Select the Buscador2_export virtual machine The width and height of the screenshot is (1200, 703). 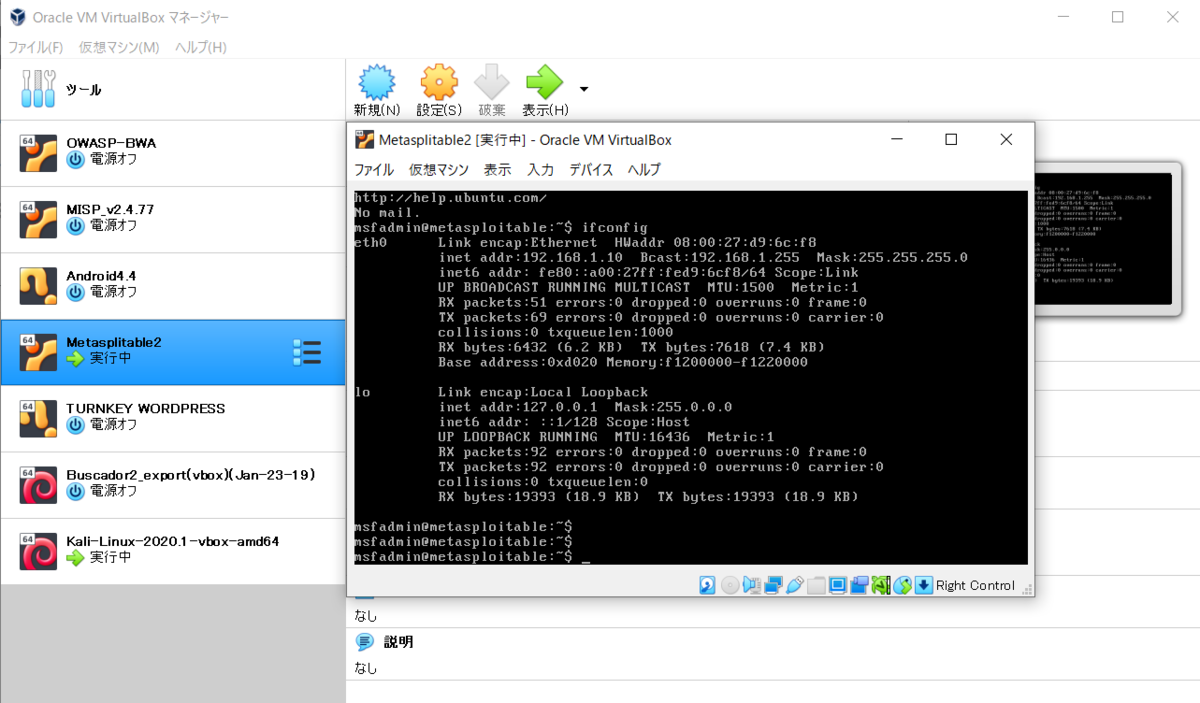click(x=172, y=485)
